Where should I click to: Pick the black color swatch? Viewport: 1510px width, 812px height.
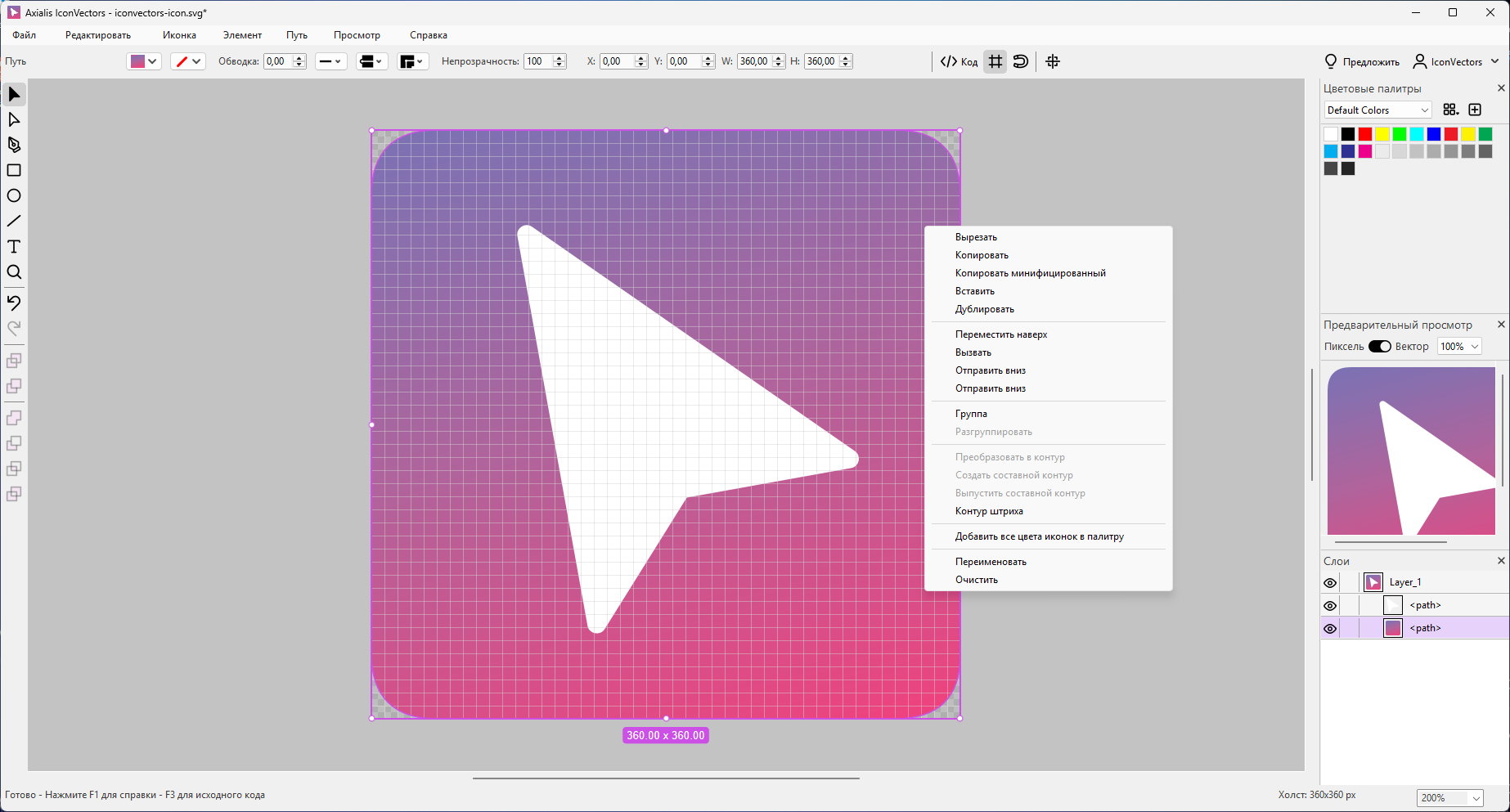tap(1348, 134)
